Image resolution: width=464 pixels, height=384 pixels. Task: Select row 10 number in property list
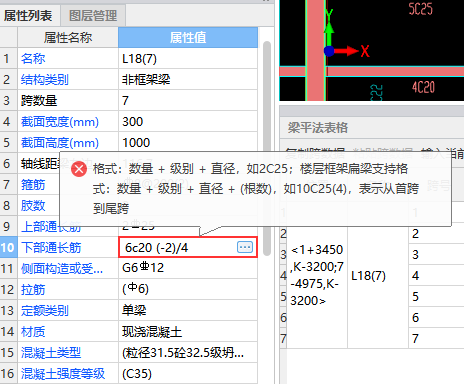[x=8, y=247]
